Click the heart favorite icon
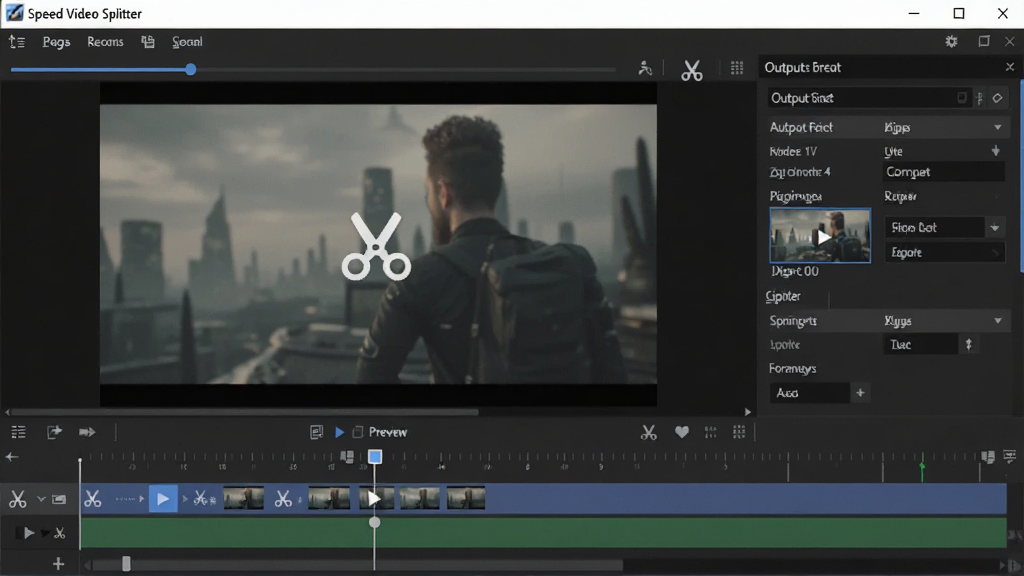 pos(682,432)
